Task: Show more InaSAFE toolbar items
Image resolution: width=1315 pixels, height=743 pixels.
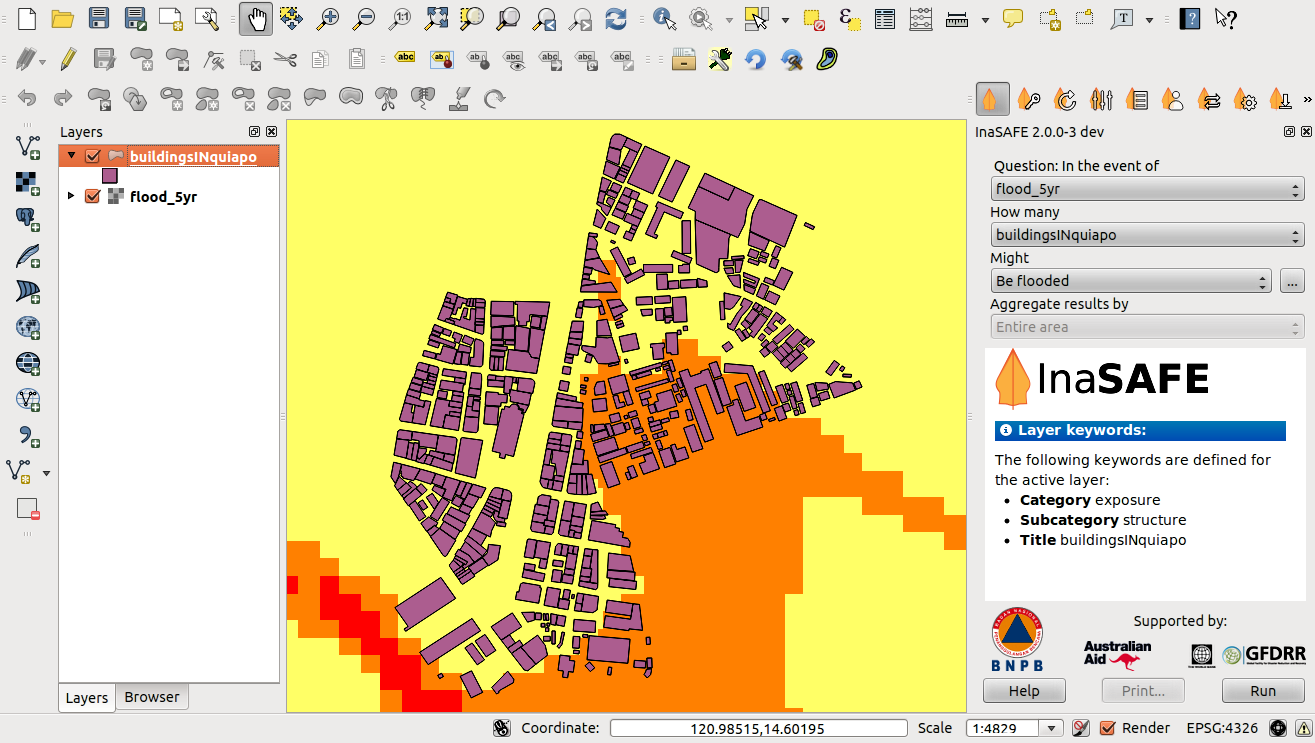Action: (1307, 99)
